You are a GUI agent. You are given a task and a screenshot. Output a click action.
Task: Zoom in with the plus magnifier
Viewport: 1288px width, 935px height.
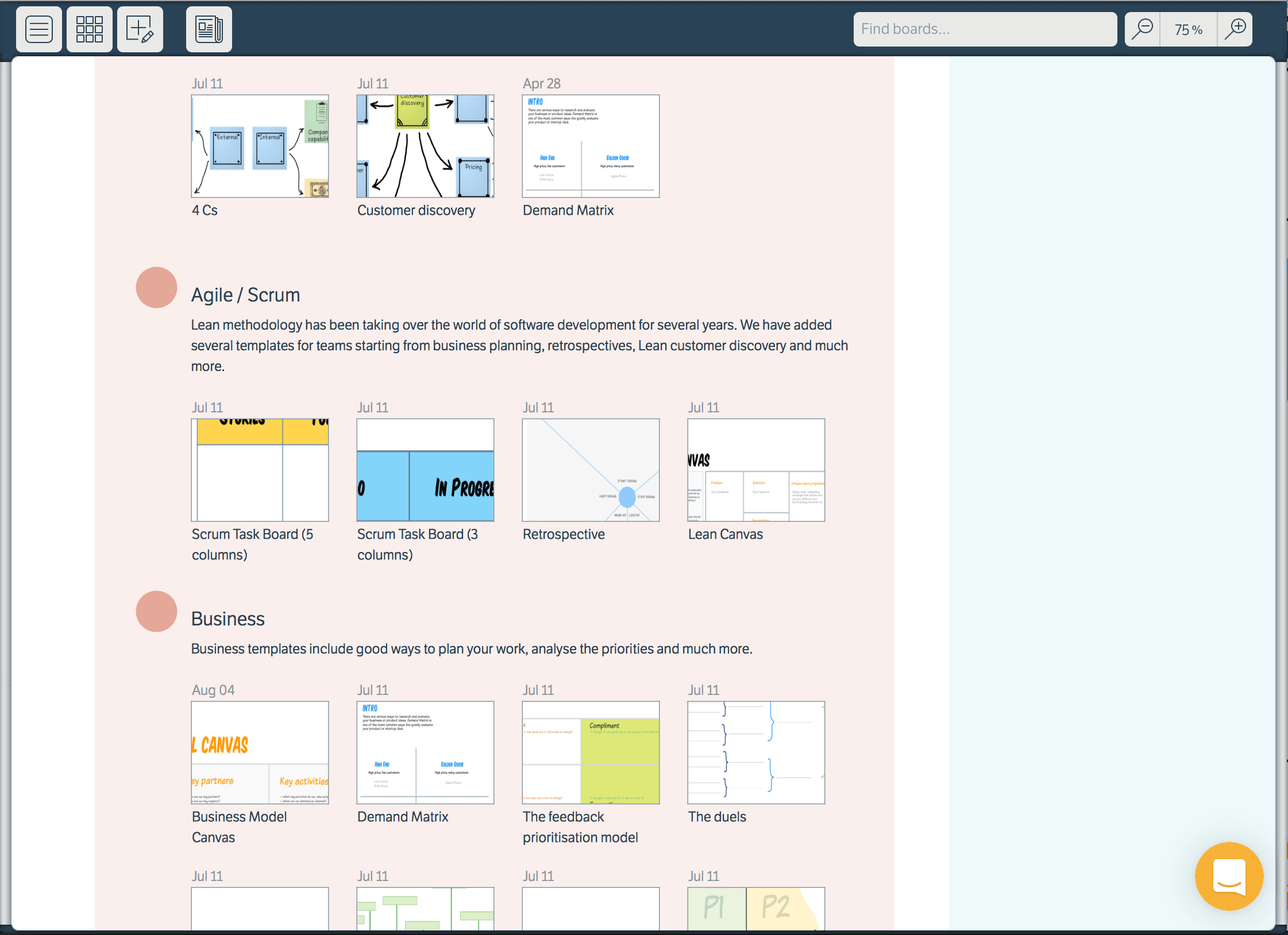[1235, 29]
